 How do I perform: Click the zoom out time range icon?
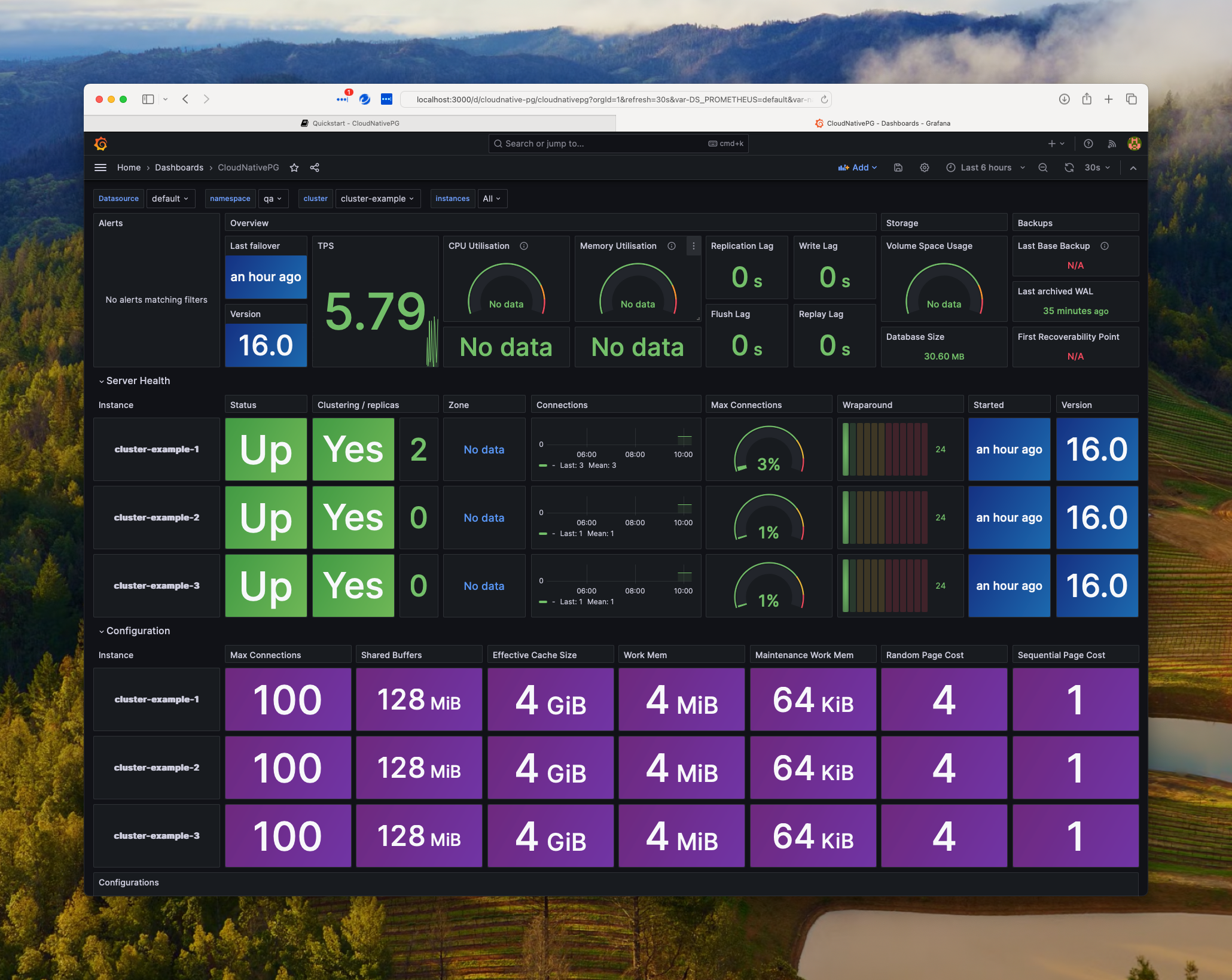tap(1042, 168)
